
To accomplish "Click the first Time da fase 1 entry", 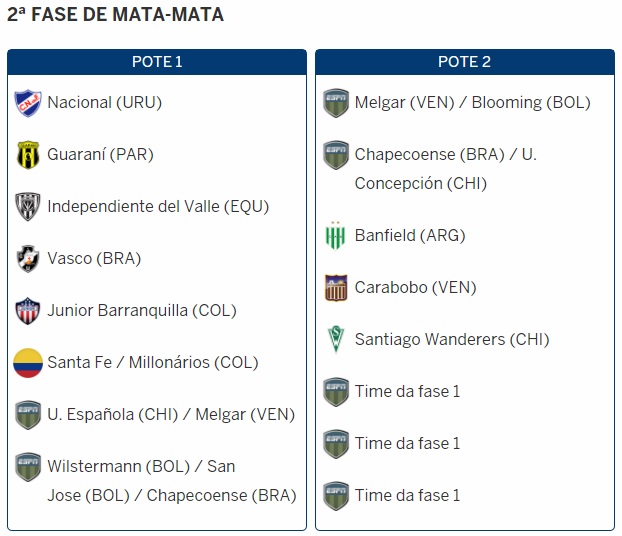I will pyautogui.click(x=407, y=391).
